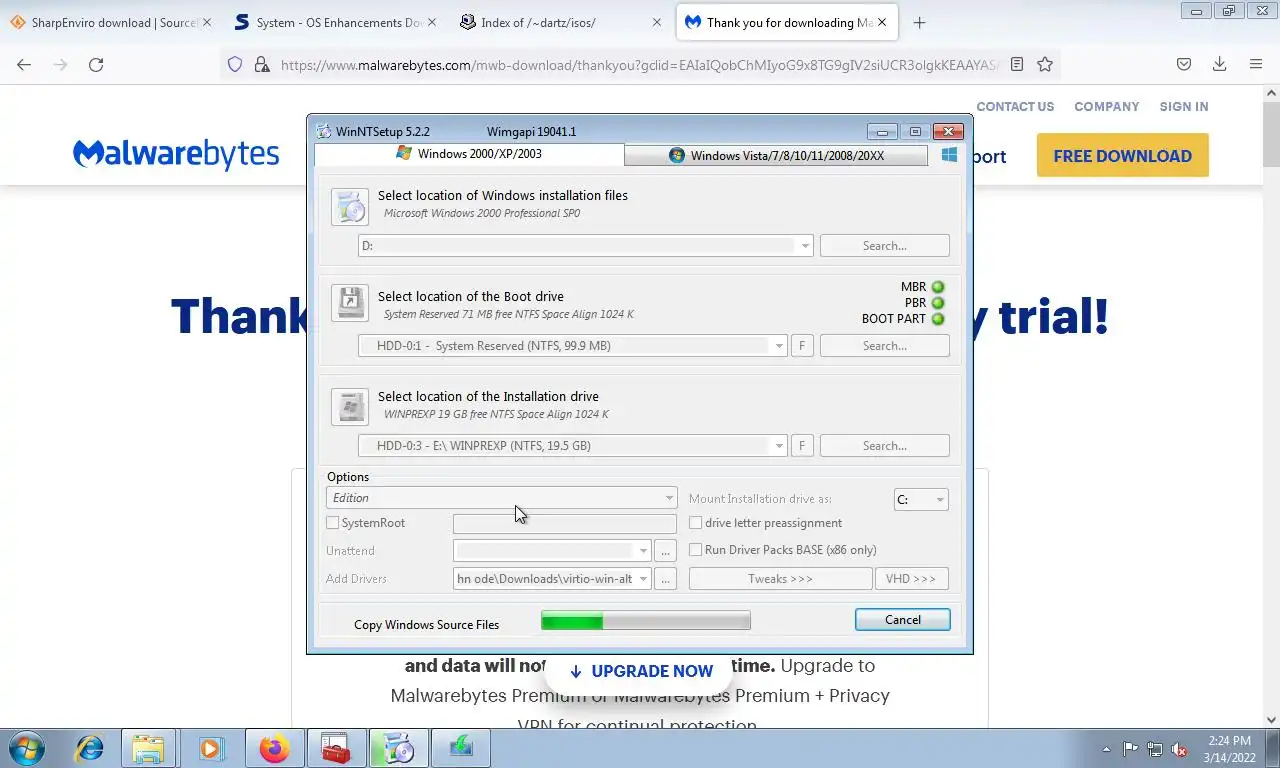
Task: Toggle reader view icon in the address bar
Action: [1017, 64]
